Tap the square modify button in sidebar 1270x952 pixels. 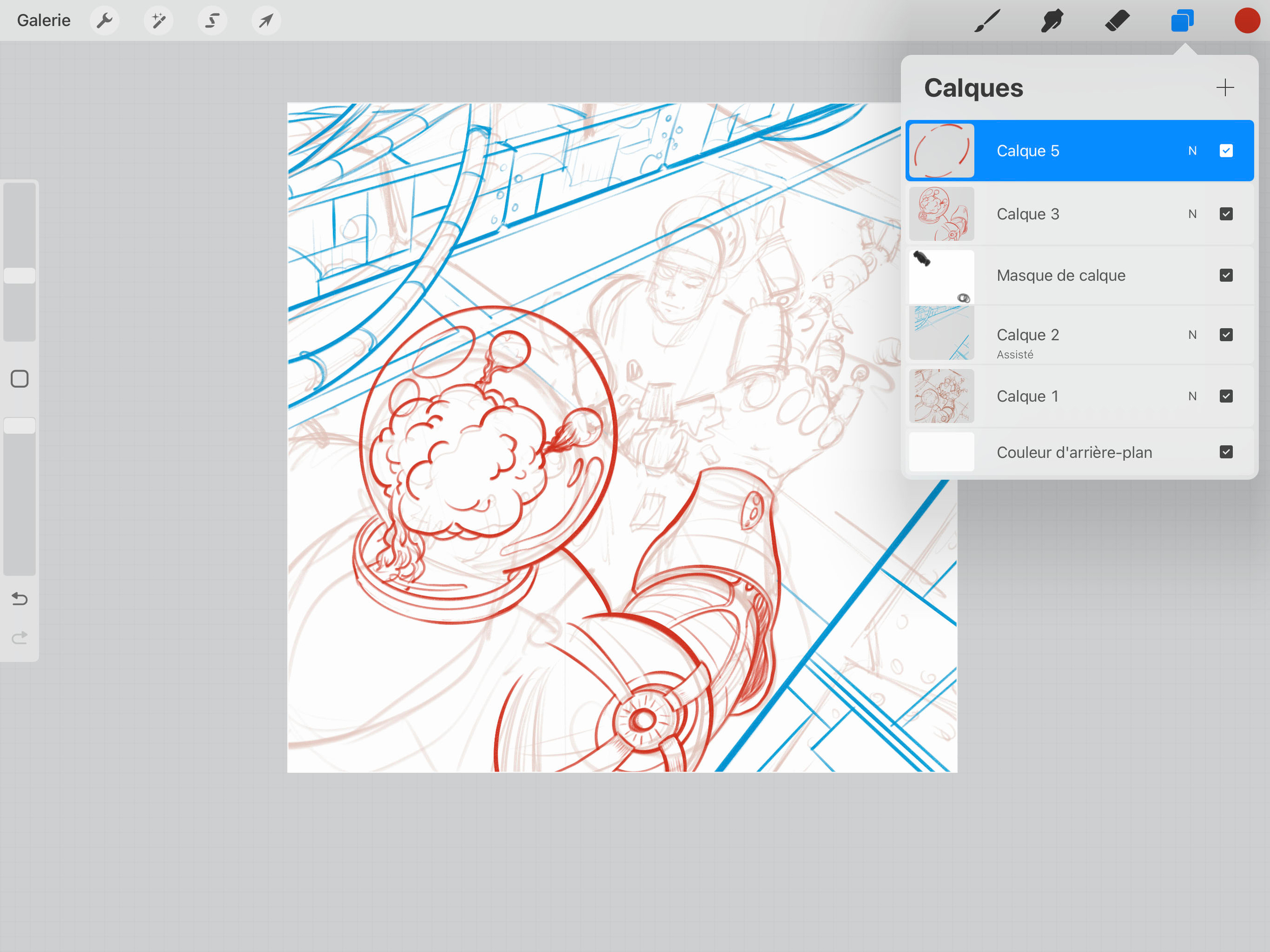19,379
